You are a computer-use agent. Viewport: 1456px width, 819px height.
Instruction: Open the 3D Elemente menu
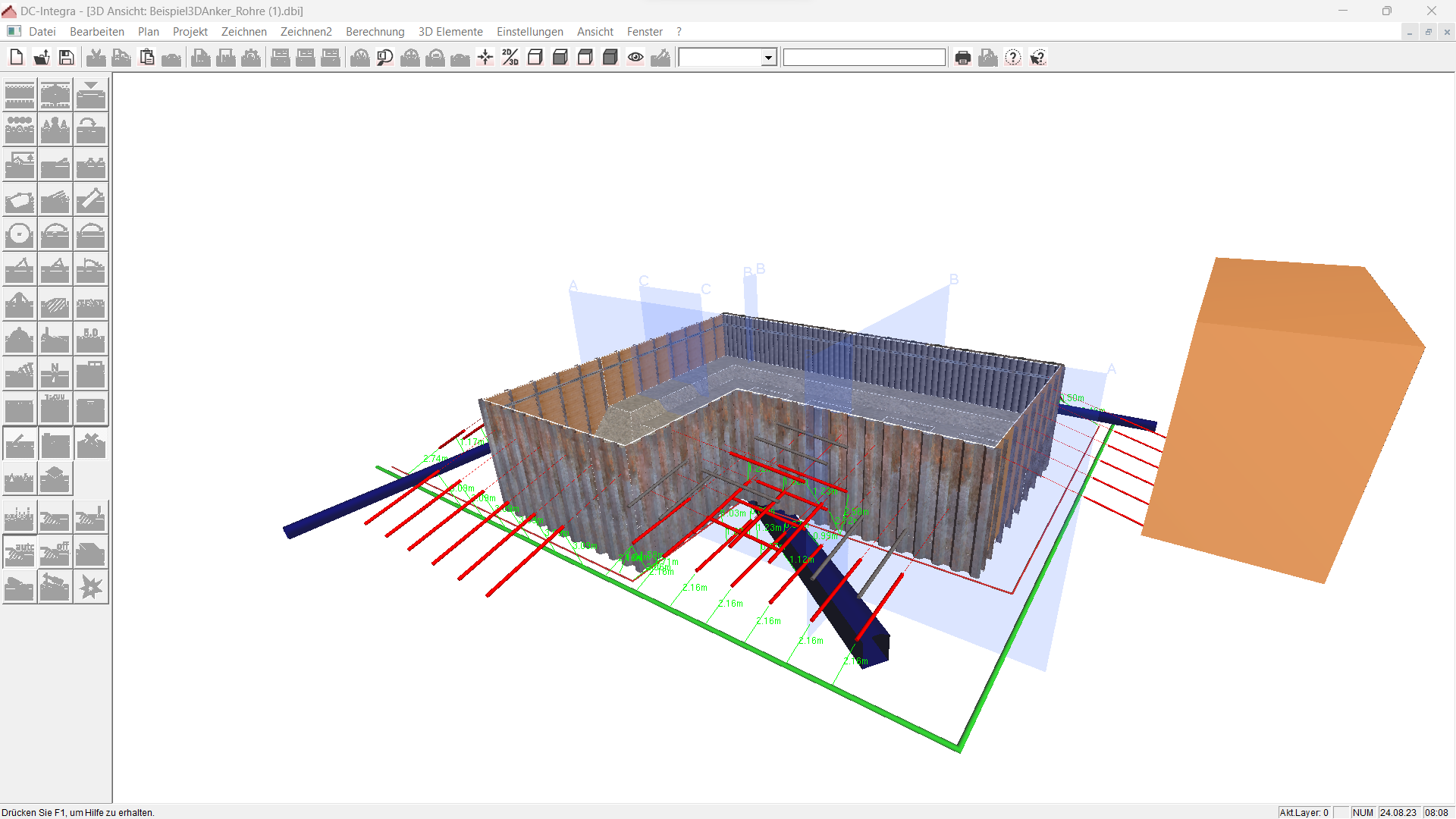[450, 32]
